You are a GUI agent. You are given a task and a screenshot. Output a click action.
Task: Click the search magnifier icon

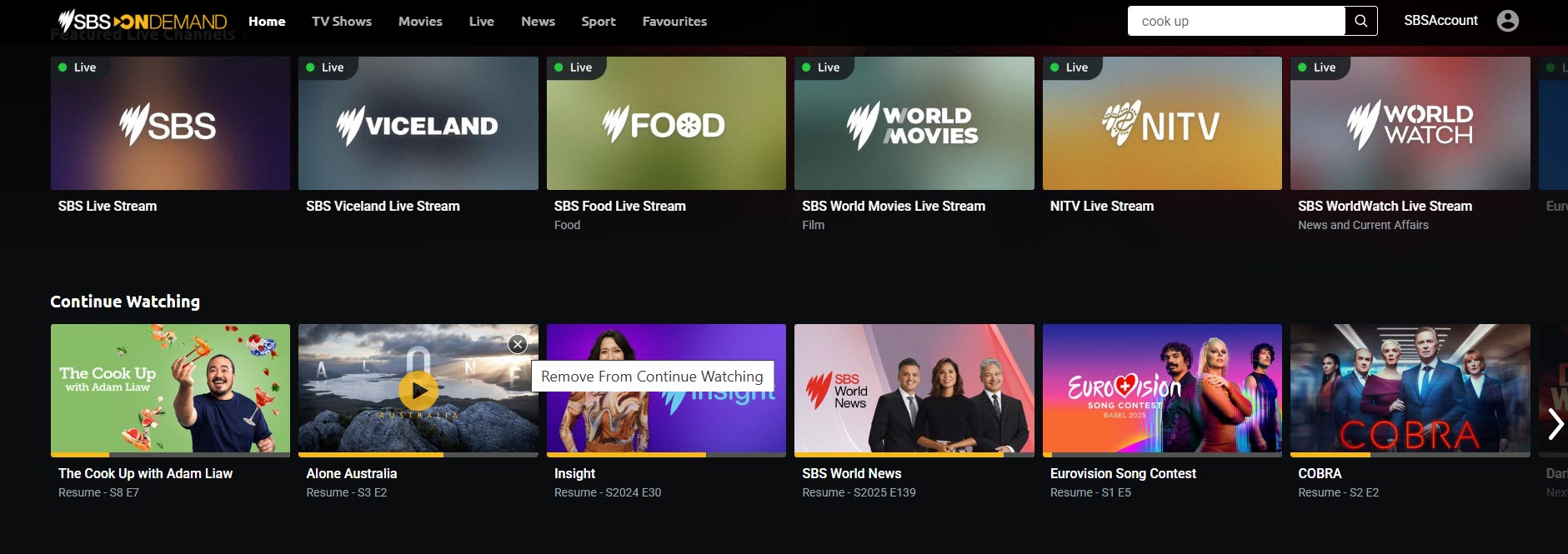pyautogui.click(x=1360, y=21)
